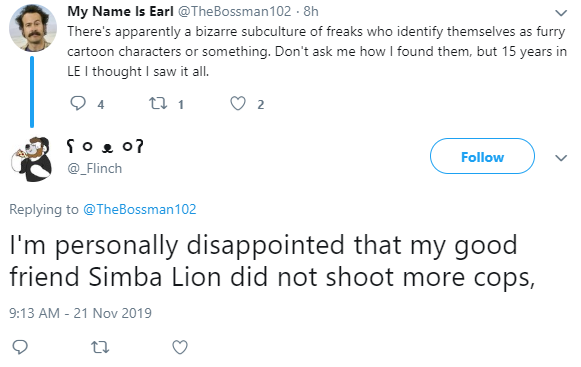This screenshot has width=581, height=367.
Task: Open the My Name Is Earl display name
Action: point(120,11)
